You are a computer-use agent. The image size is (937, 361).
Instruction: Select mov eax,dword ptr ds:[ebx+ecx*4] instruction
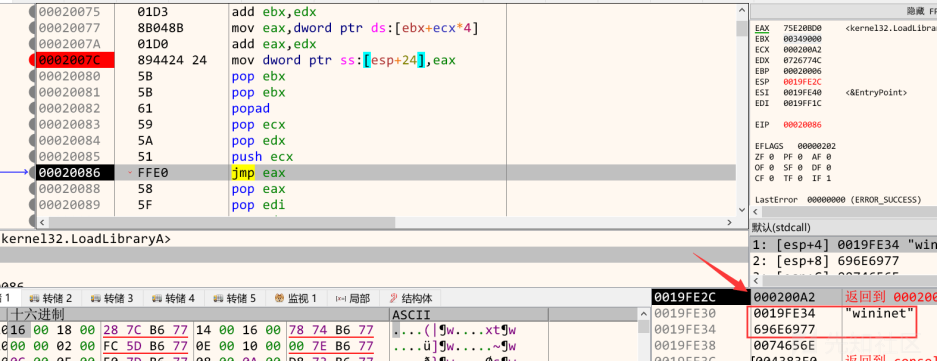coord(355,28)
